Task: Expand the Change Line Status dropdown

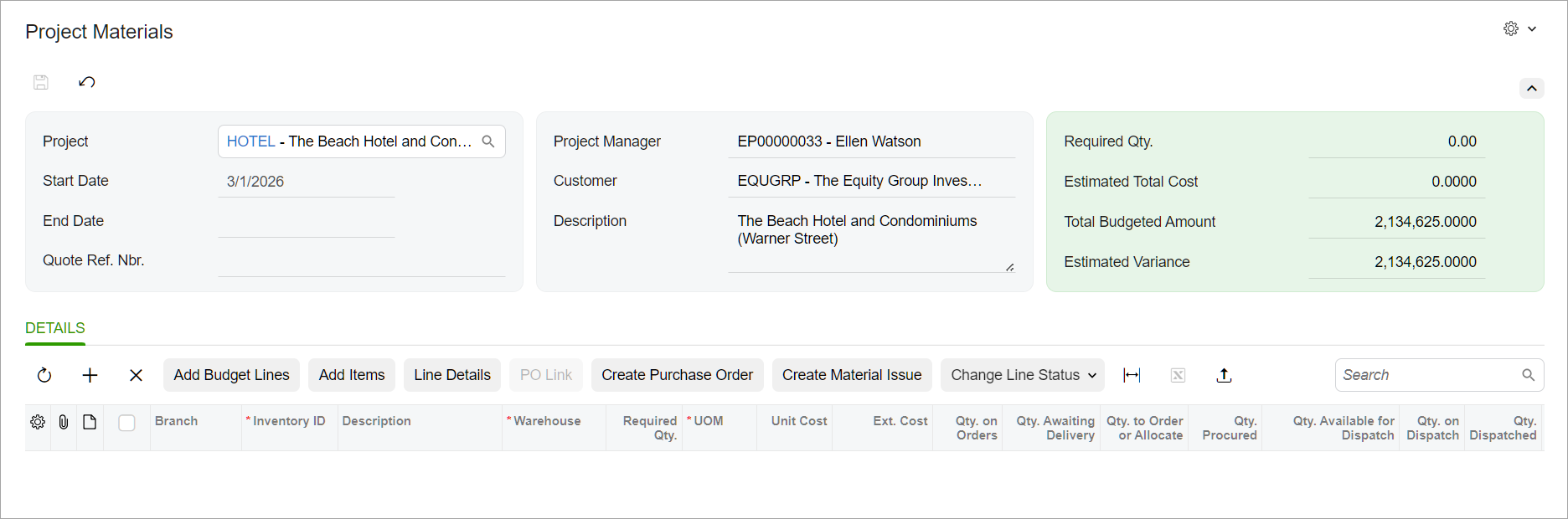Action: 1023,375
